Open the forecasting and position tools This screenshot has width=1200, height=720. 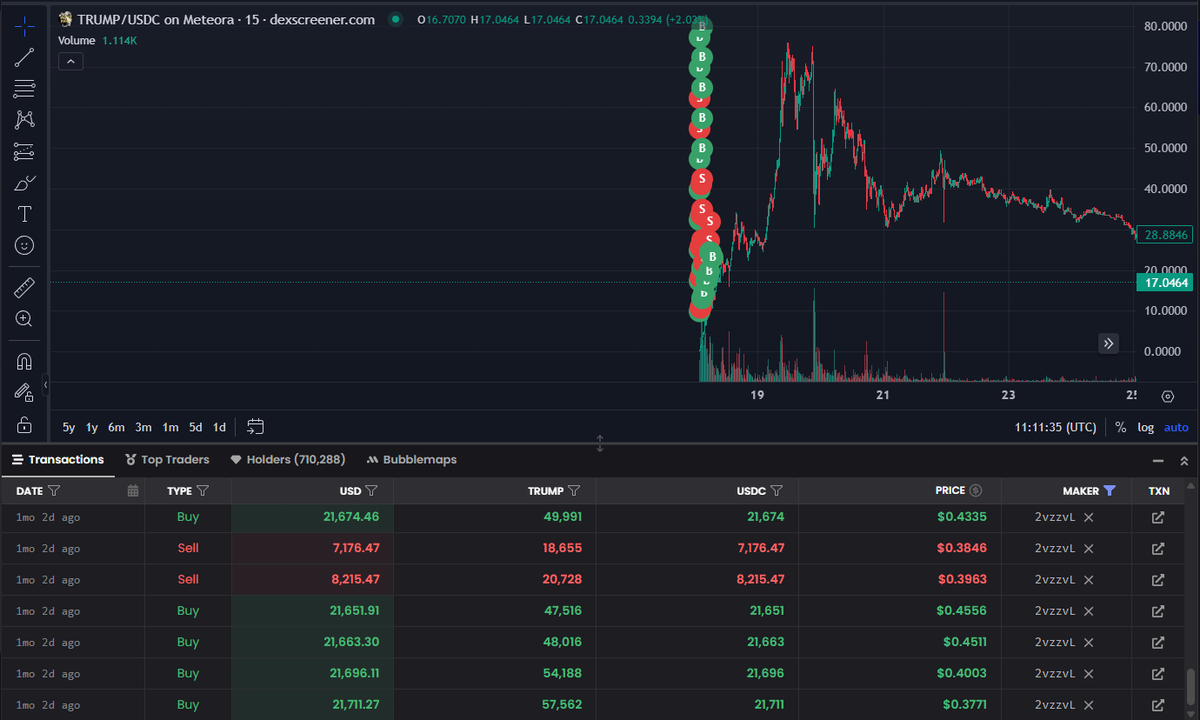[24, 152]
